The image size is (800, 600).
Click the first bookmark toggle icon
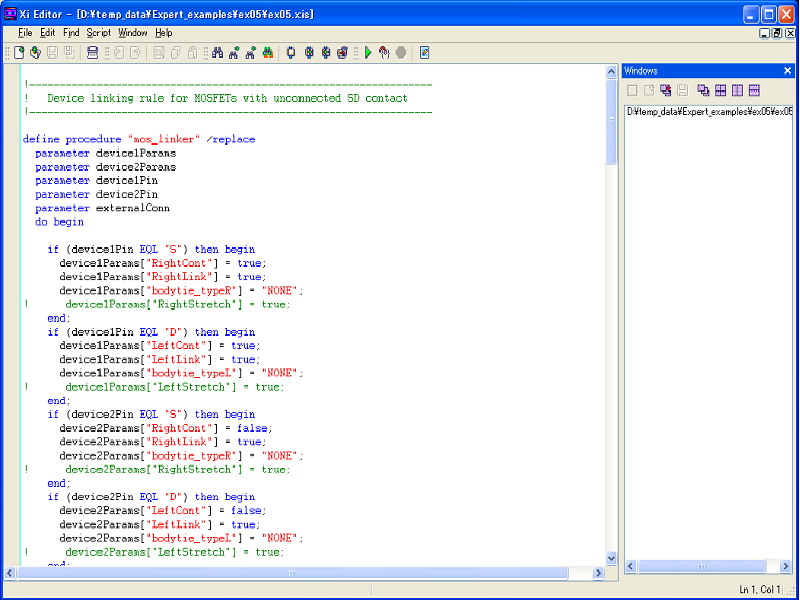(291, 53)
